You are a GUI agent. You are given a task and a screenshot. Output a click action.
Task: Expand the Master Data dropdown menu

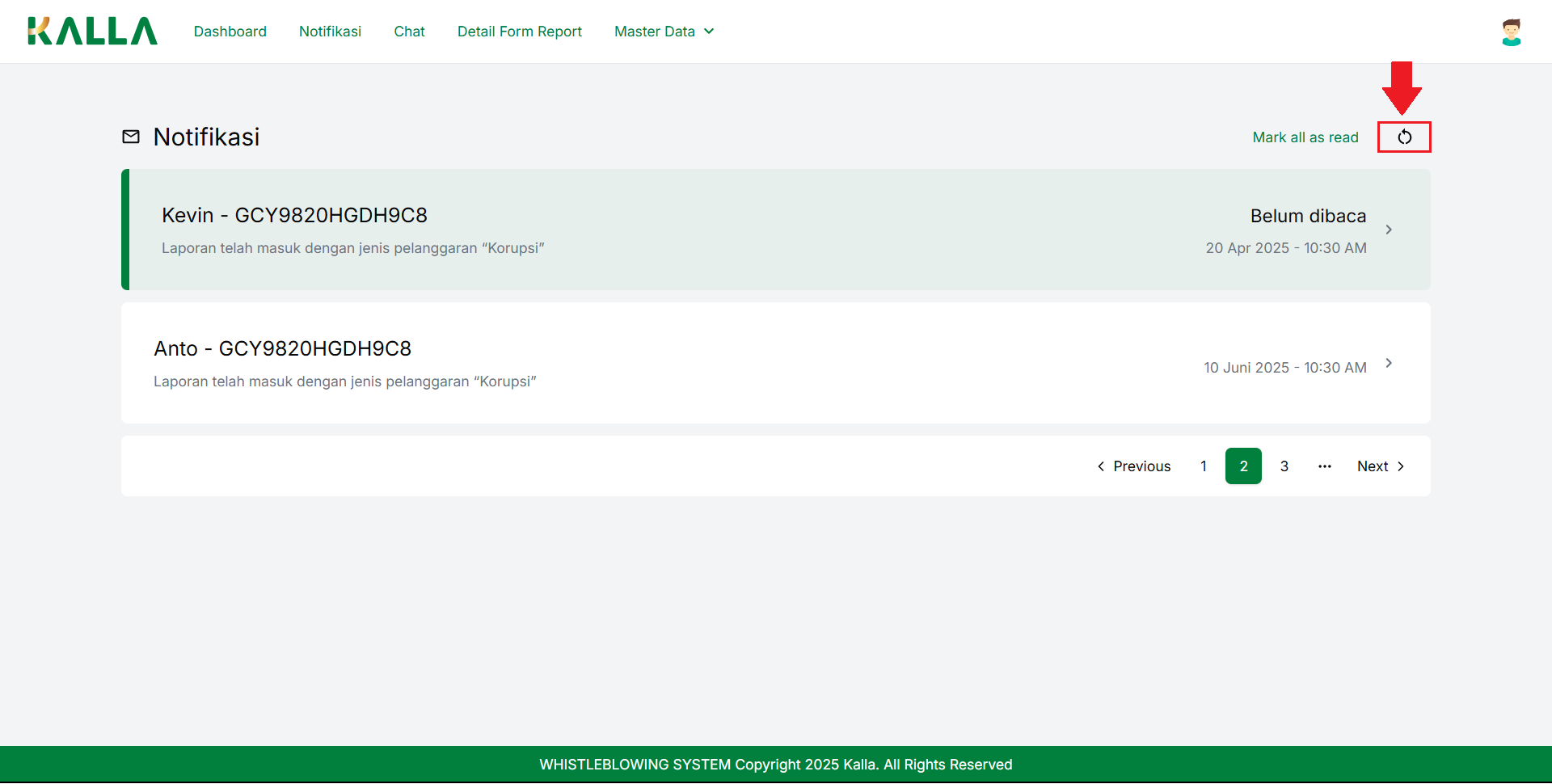coord(664,32)
